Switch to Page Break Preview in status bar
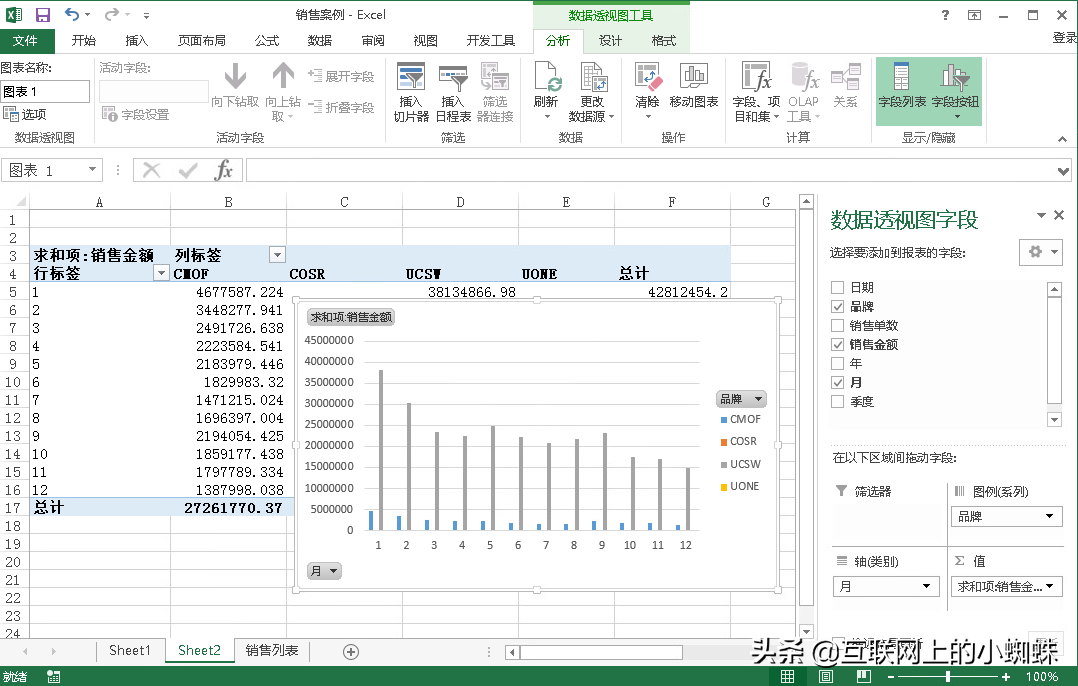 click(x=864, y=676)
